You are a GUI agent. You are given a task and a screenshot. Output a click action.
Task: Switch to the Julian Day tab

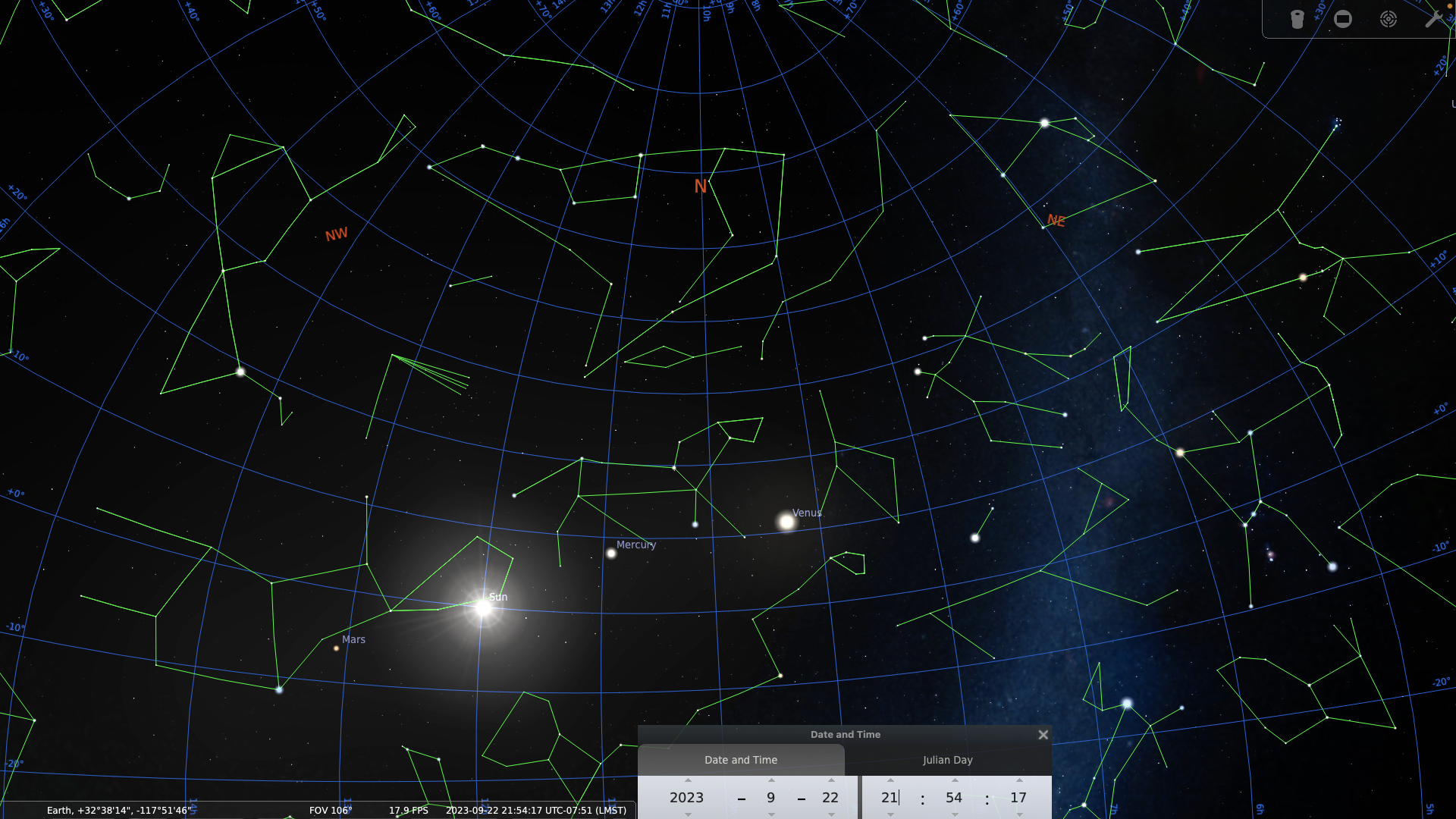click(x=947, y=760)
